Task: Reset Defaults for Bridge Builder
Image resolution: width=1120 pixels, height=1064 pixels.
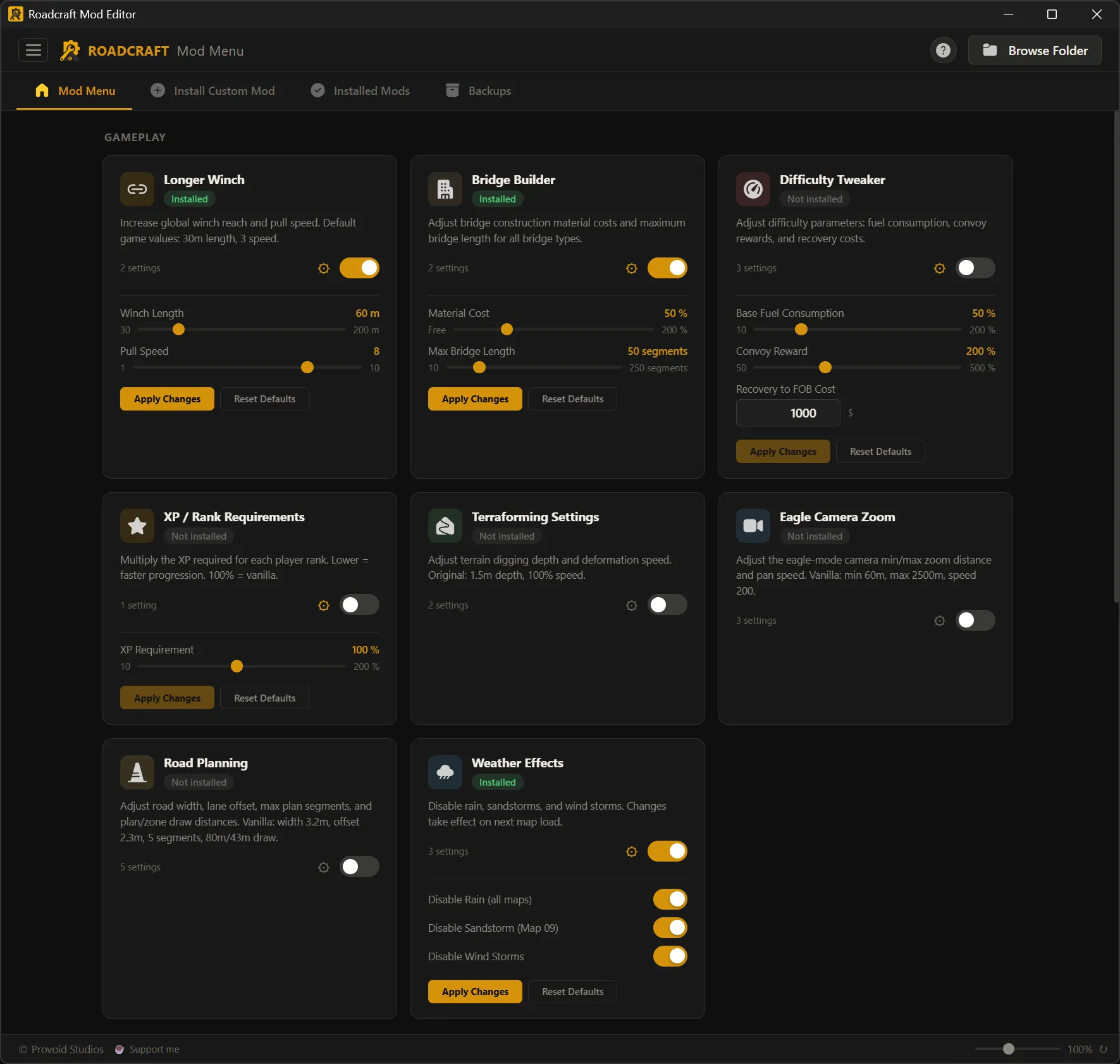Action: pyautogui.click(x=572, y=399)
